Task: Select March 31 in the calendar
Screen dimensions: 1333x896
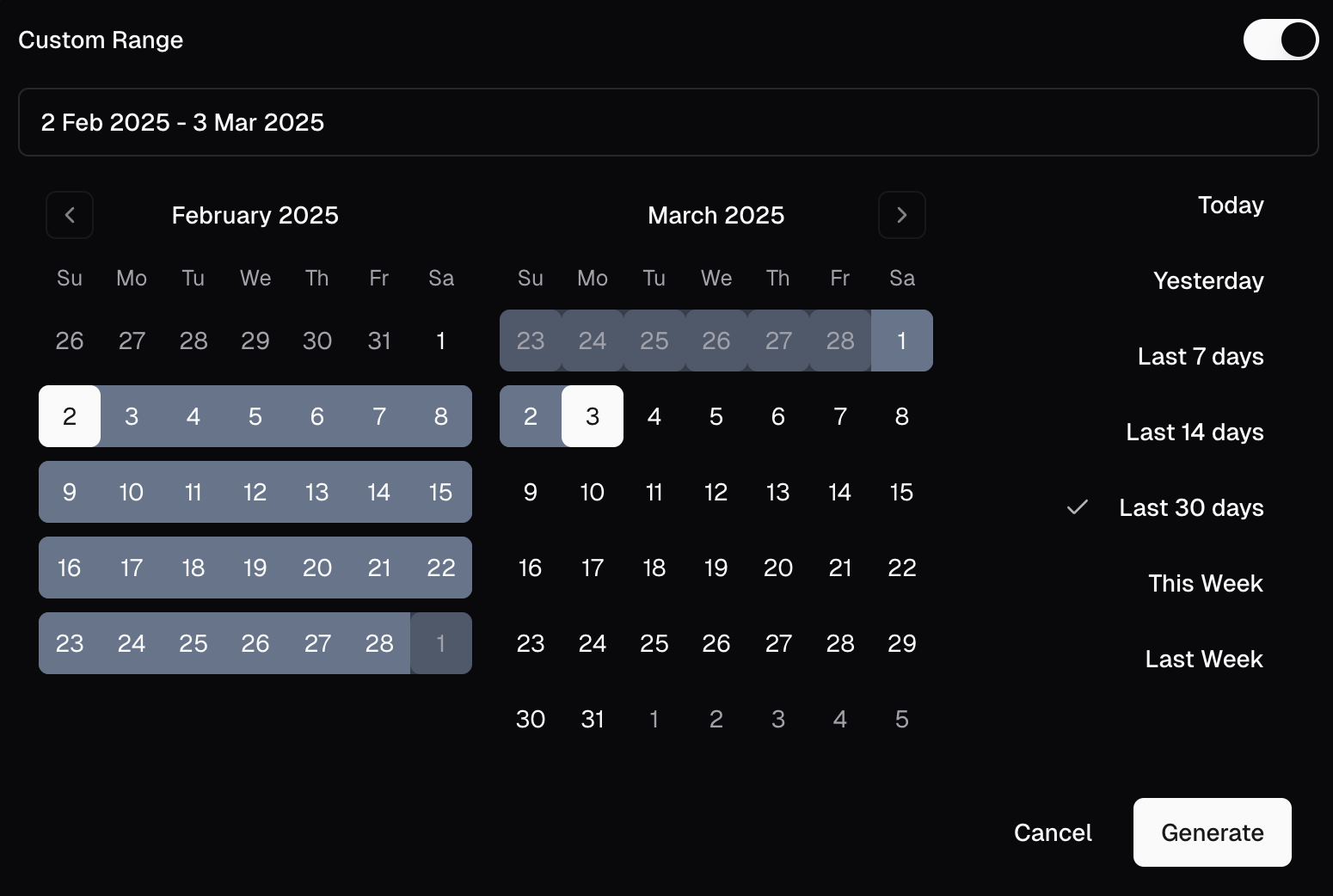Action: (593, 719)
